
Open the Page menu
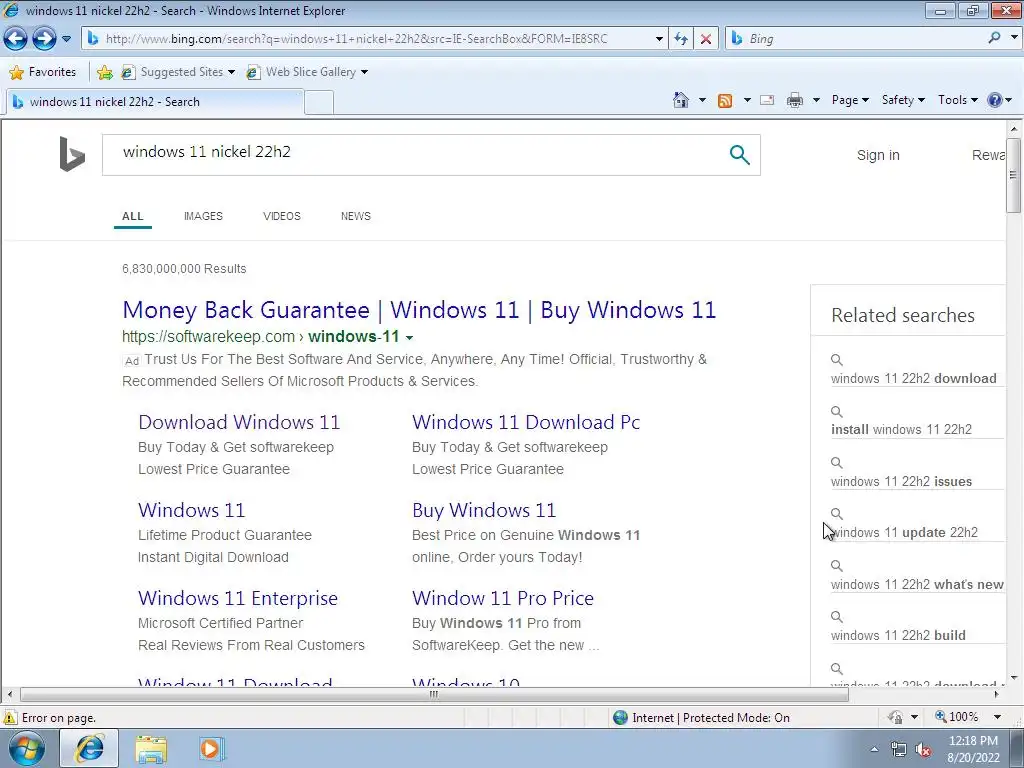pos(850,100)
